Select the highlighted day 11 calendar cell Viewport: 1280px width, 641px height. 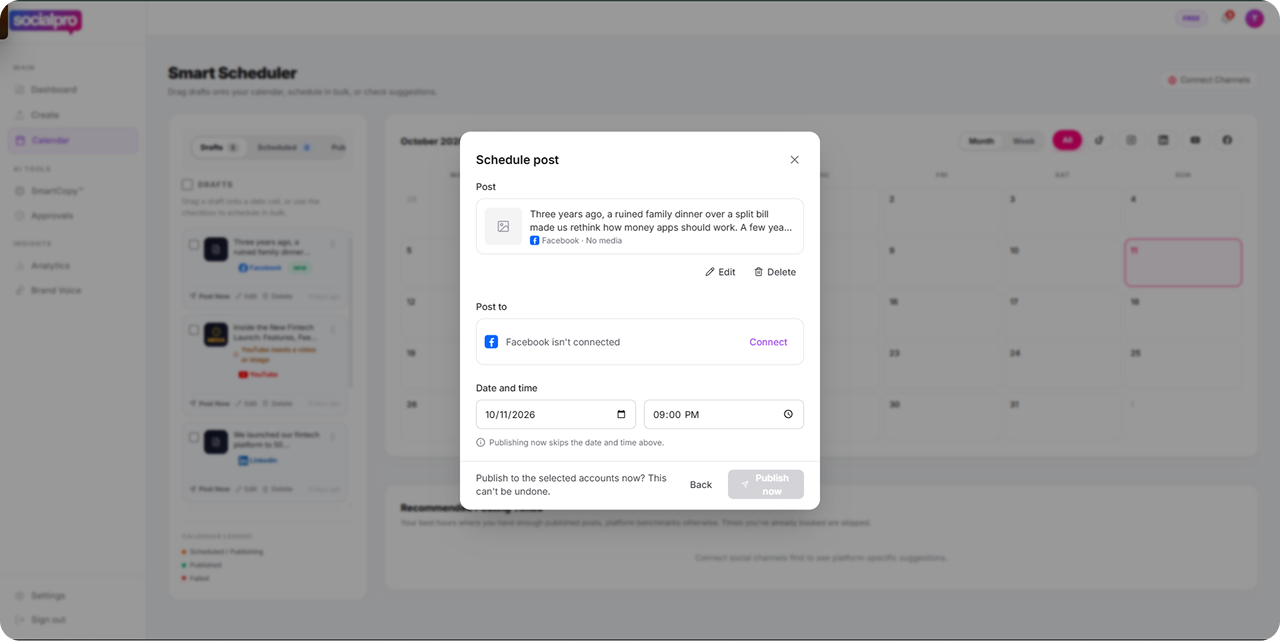coord(1183,263)
